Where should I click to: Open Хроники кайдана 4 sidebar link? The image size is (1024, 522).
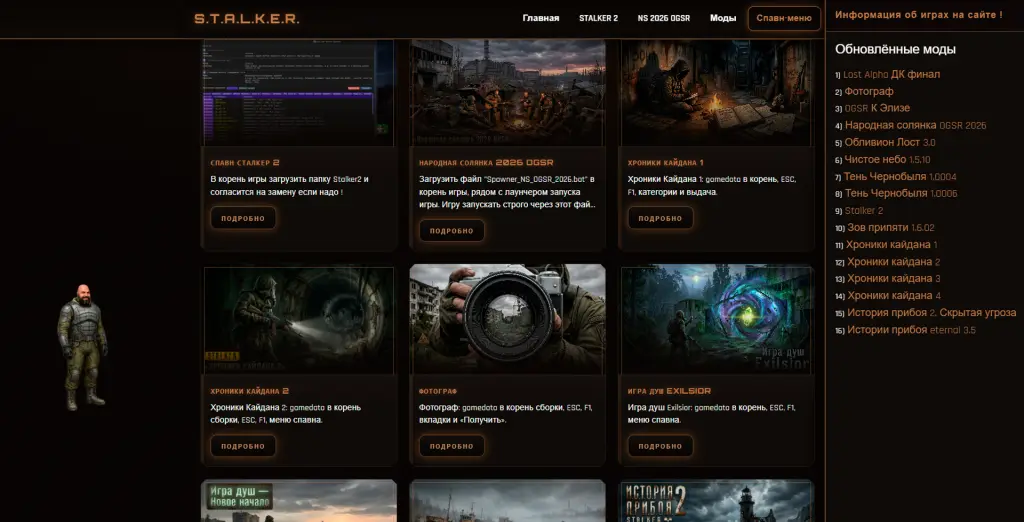pyautogui.click(x=894, y=295)
